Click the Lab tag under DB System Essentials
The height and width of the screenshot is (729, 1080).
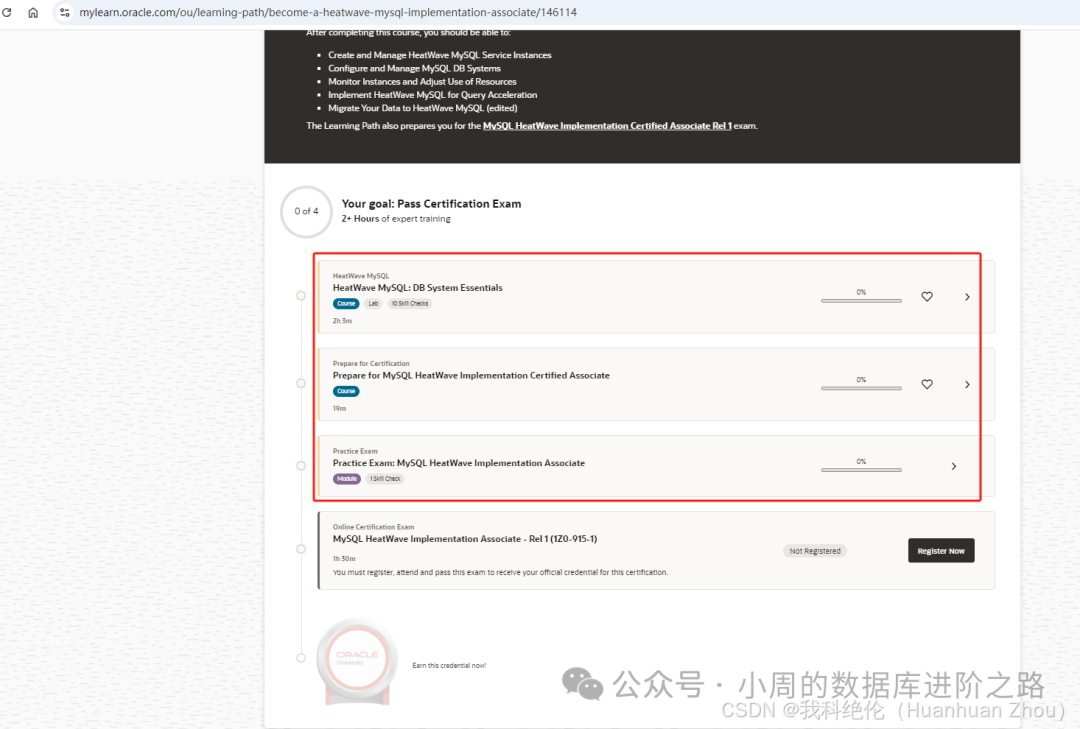(373, 304)
